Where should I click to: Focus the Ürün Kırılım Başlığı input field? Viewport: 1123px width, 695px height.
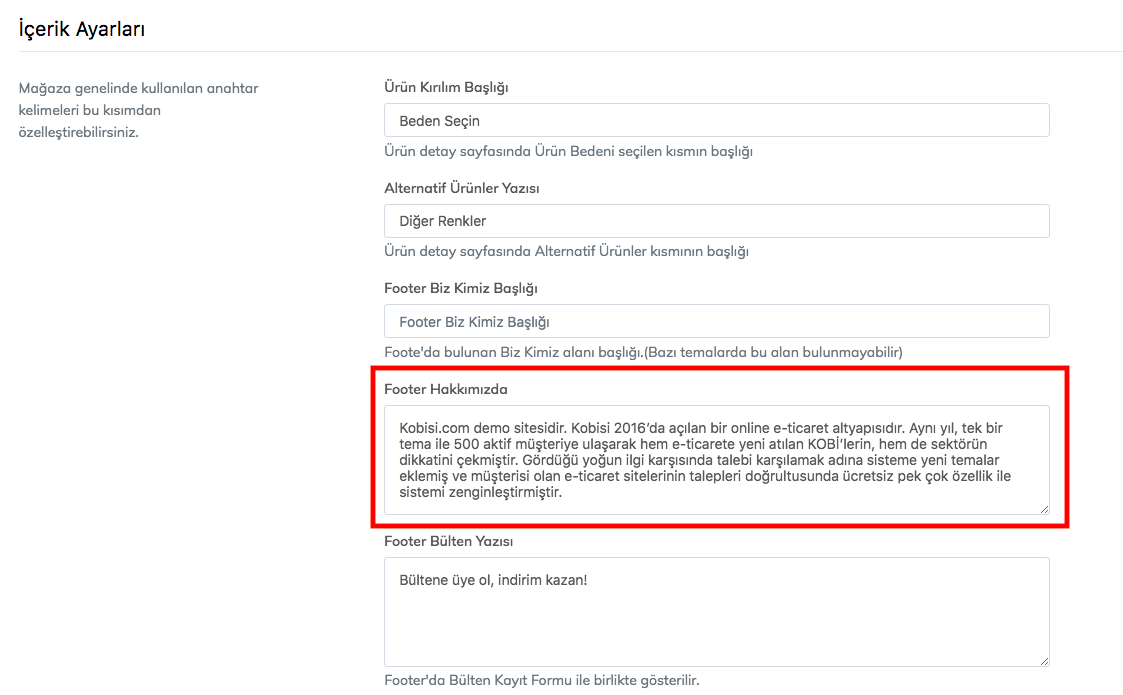[716, 120]
